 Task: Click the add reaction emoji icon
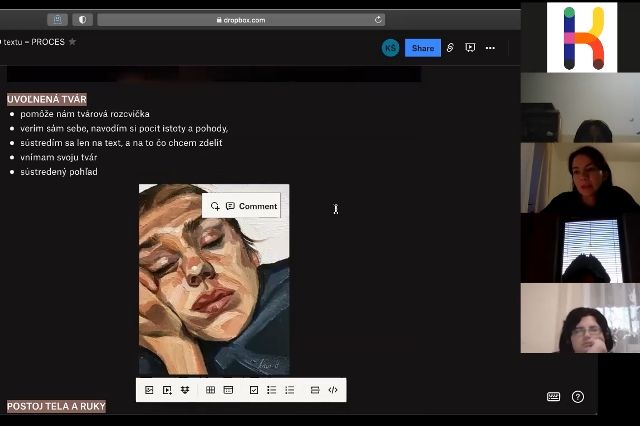click(215, 206)
